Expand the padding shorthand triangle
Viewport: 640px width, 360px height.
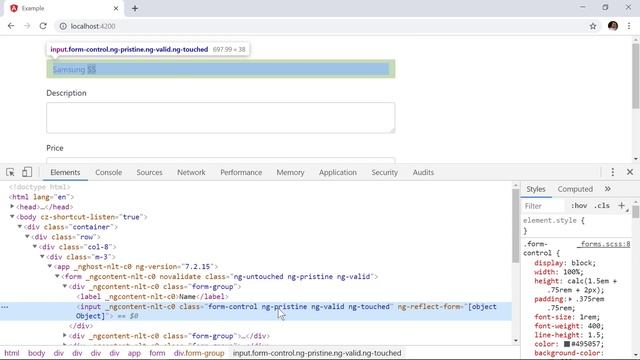click(570, 299)
